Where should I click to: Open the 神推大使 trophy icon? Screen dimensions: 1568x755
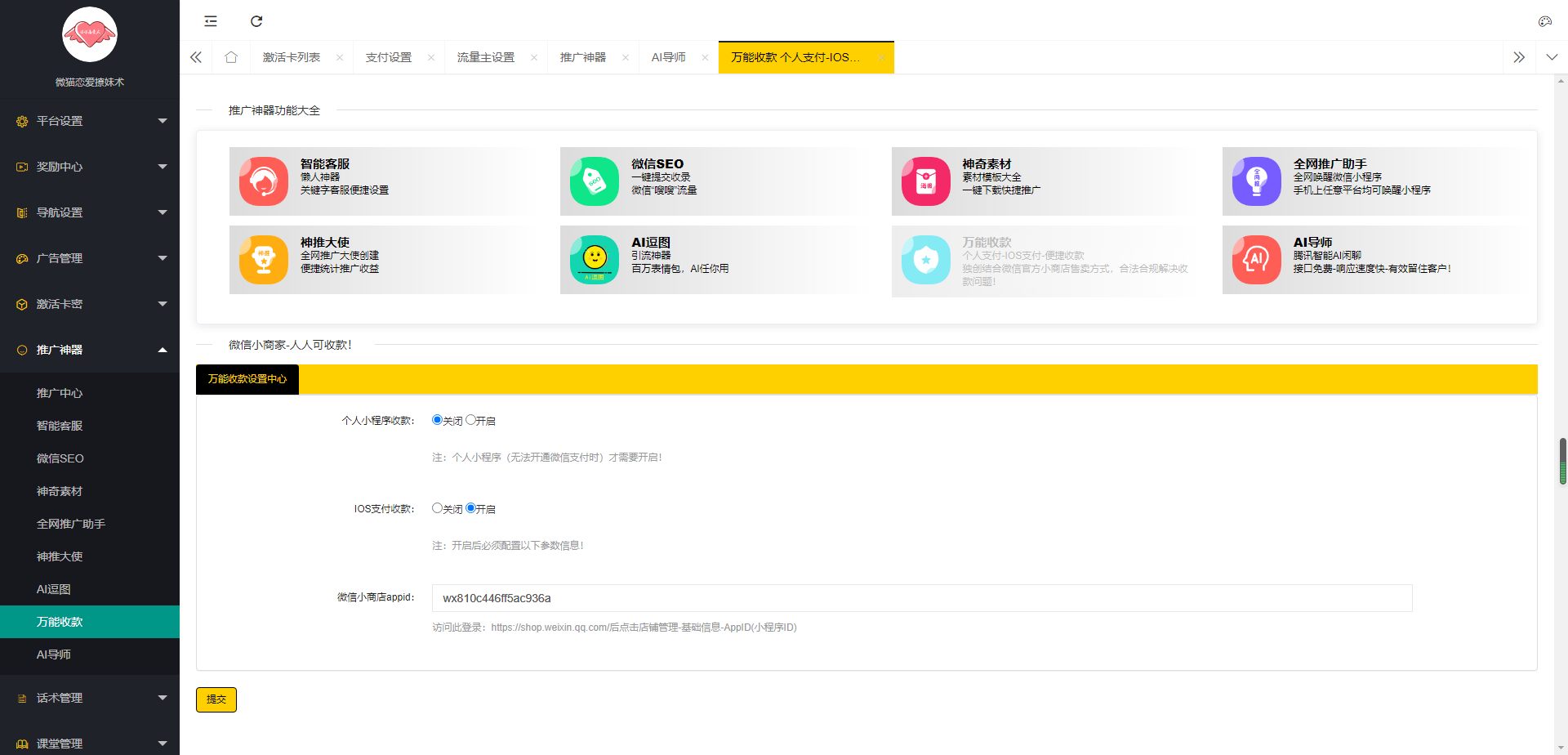264,260
